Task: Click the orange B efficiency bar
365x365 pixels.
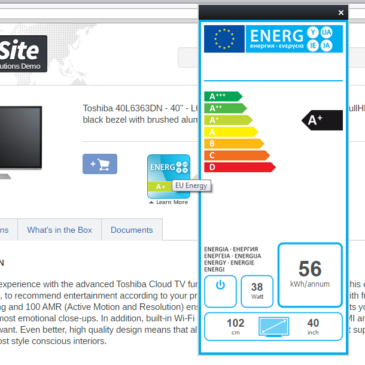Action: (234, 144)
